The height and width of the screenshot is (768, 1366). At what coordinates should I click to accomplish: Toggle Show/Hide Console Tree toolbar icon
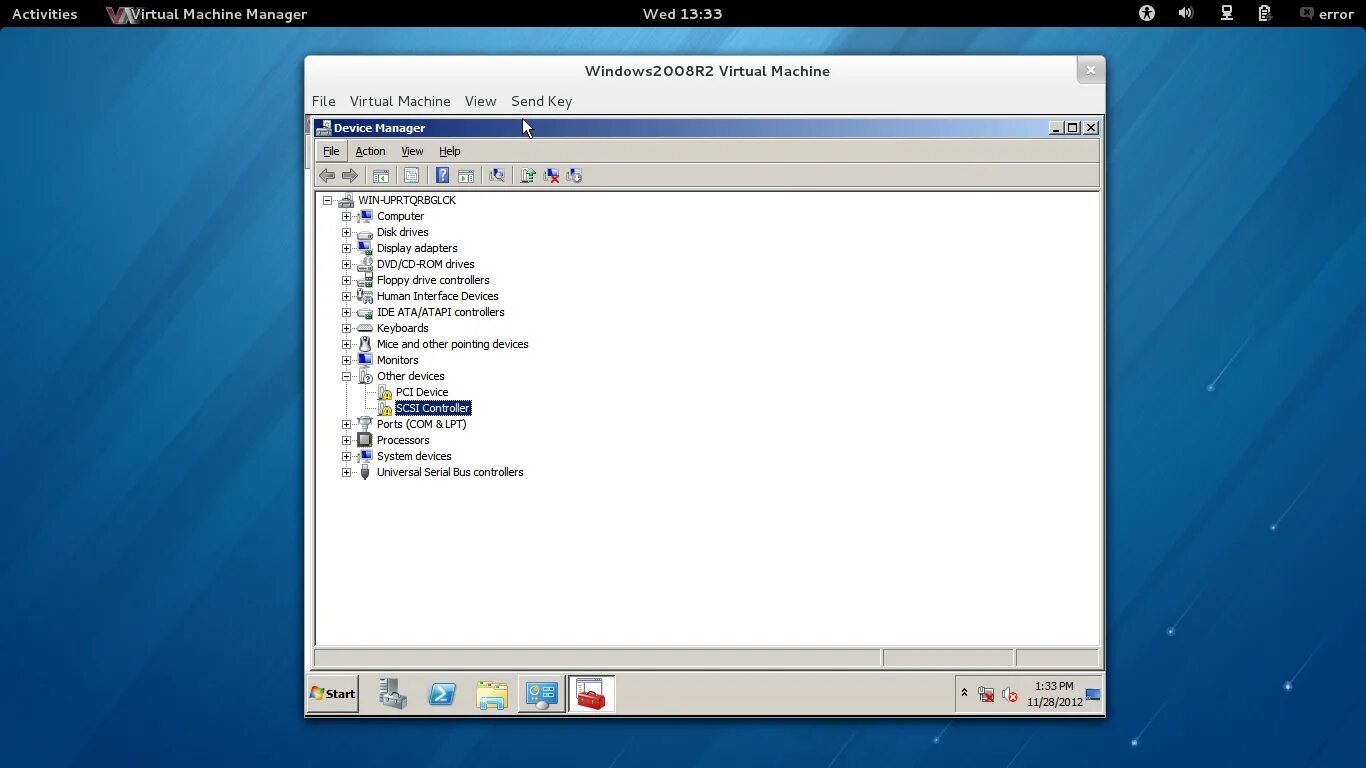[381, 176]
